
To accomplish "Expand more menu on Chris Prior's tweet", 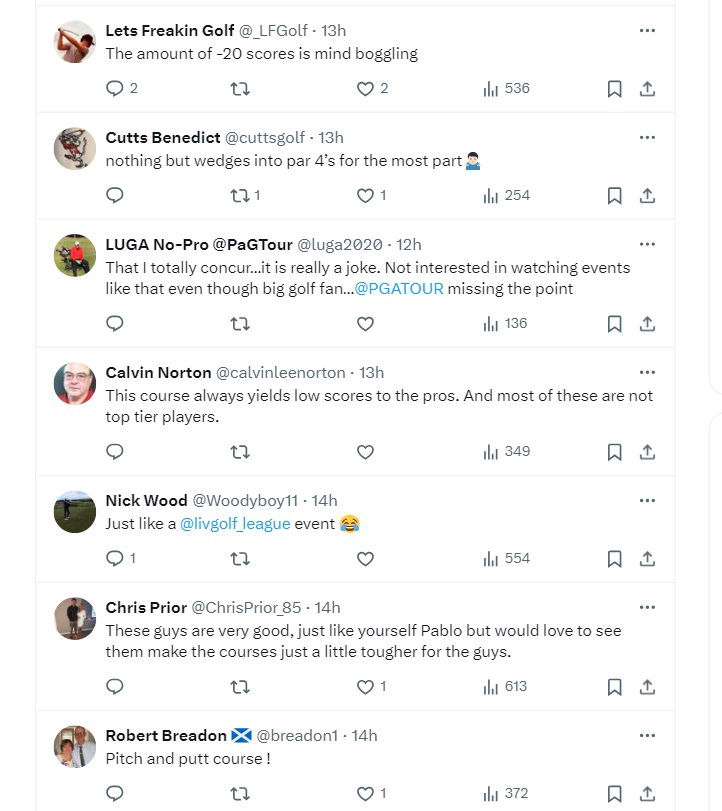I will pyautogui.click(x=647, y=607).
